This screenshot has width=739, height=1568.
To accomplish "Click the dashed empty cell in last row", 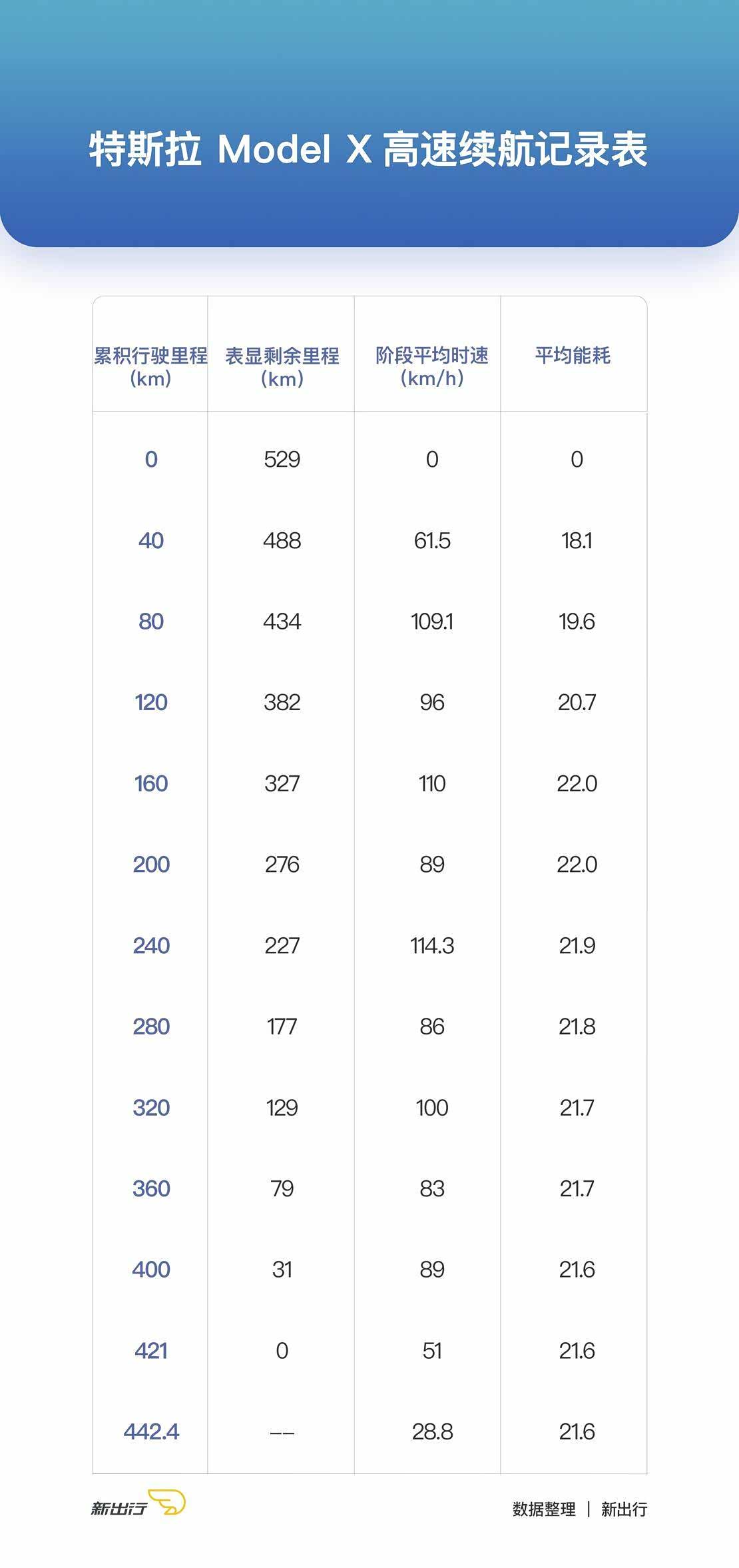I will pyautogui.click(x=282, y=1432).
